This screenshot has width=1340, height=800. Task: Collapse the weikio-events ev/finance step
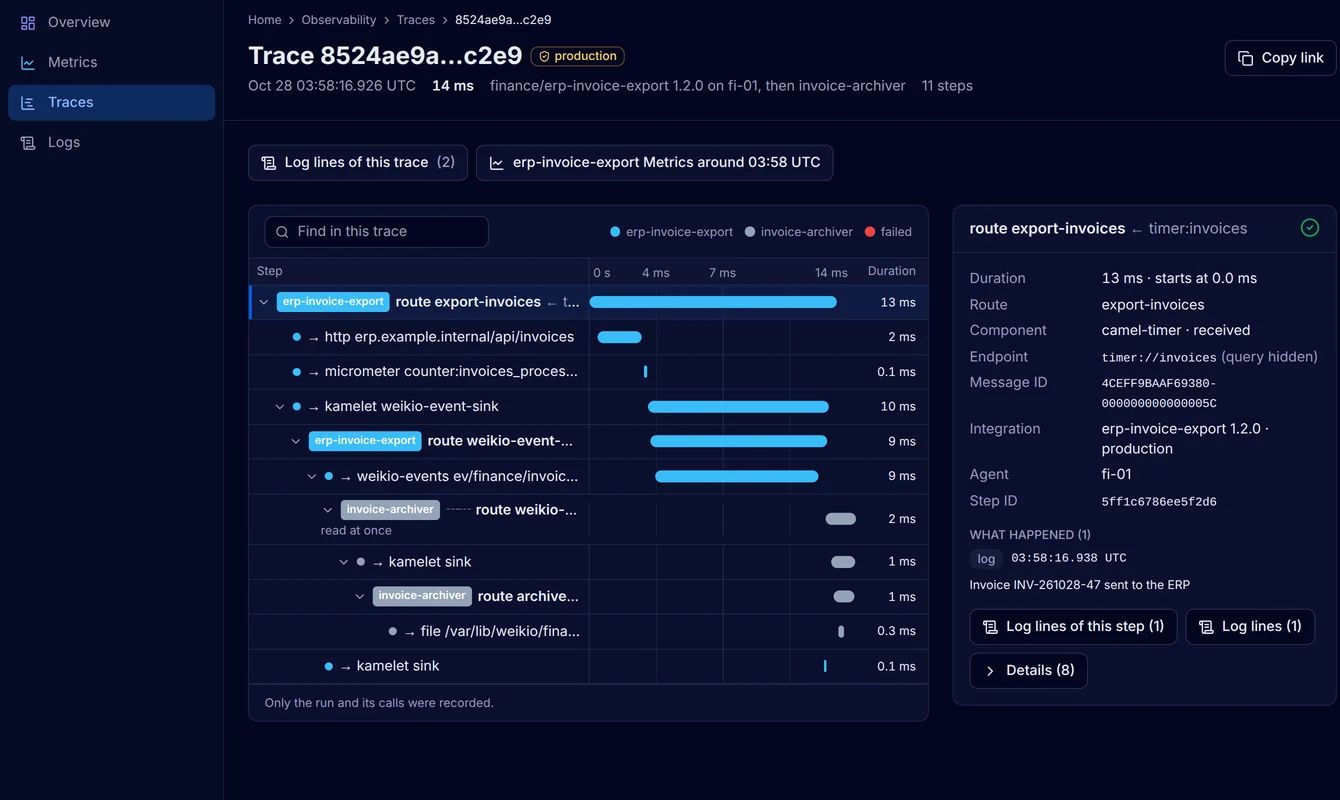click(x=312, y=477)
